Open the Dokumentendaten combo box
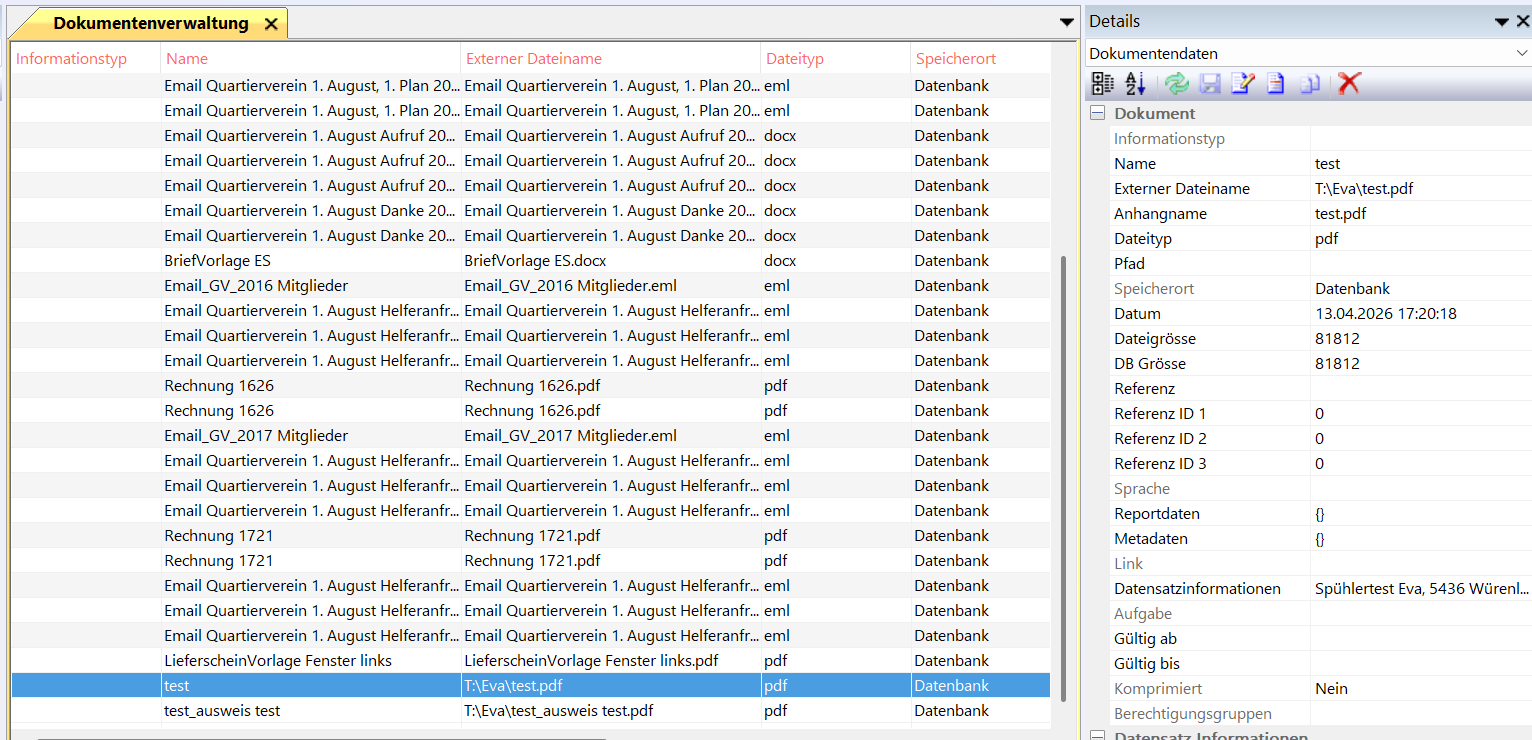Screen dimensions: 1532x740 coord(1308,53)
